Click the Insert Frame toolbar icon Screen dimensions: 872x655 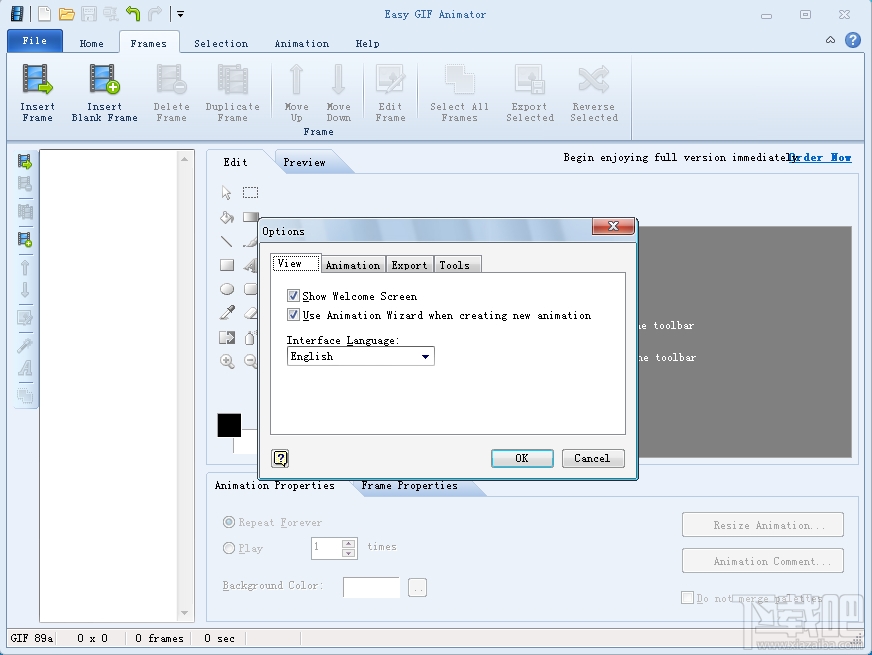[x=37, y=90]
